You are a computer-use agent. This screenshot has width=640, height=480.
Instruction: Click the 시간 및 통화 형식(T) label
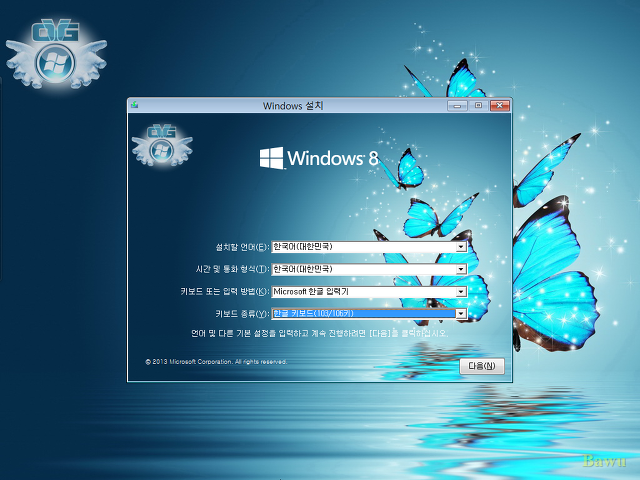pos(233,269)
